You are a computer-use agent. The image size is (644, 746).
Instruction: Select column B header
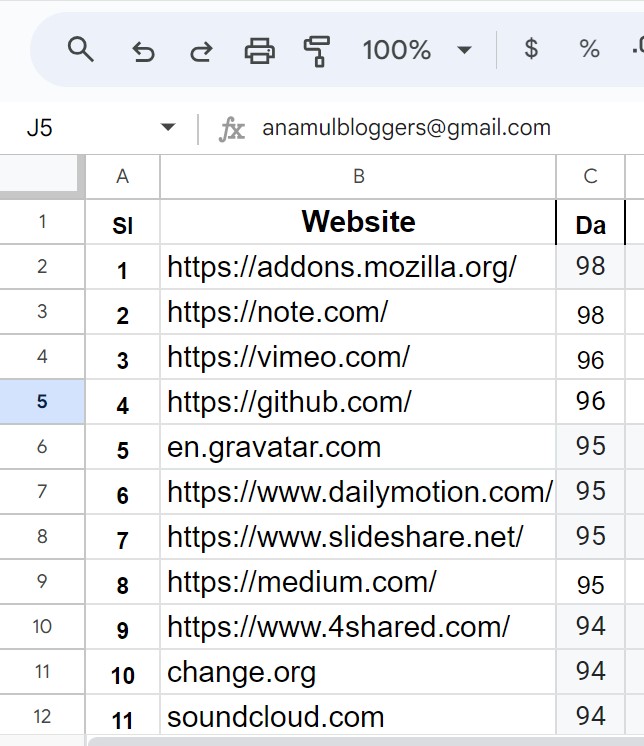(358, 177)
